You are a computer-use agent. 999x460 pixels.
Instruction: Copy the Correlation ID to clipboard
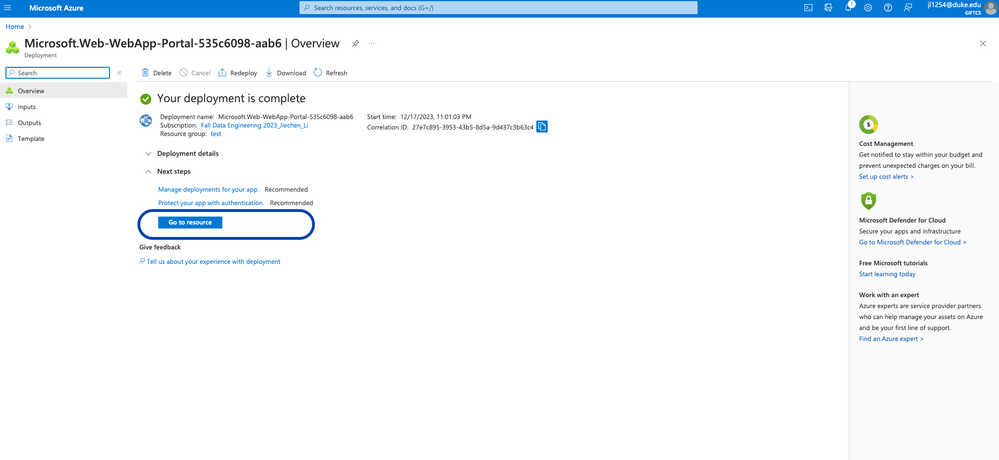[x=542, y=127]
